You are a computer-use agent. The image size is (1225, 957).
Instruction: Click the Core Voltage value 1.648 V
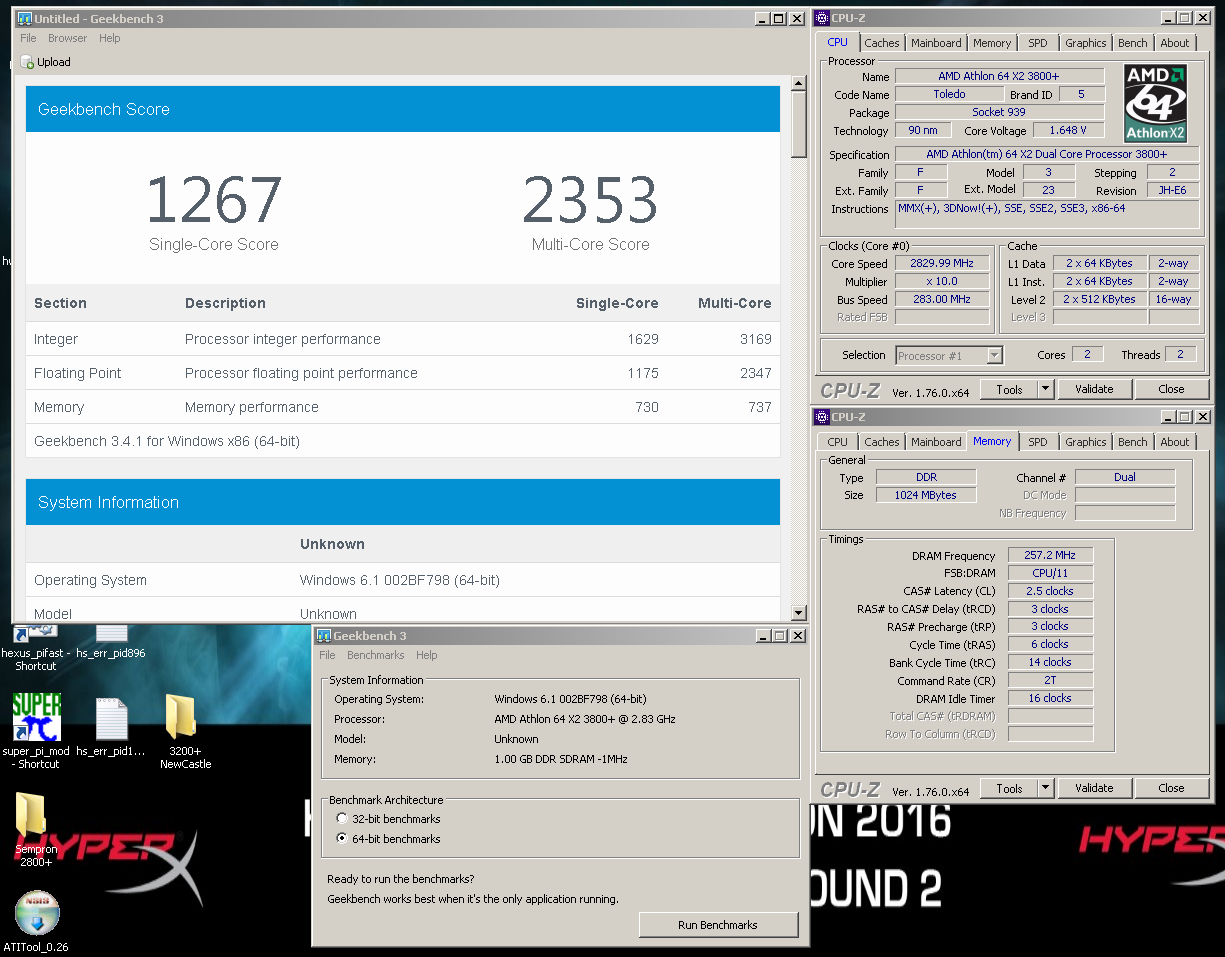(x=1067, y=130)
